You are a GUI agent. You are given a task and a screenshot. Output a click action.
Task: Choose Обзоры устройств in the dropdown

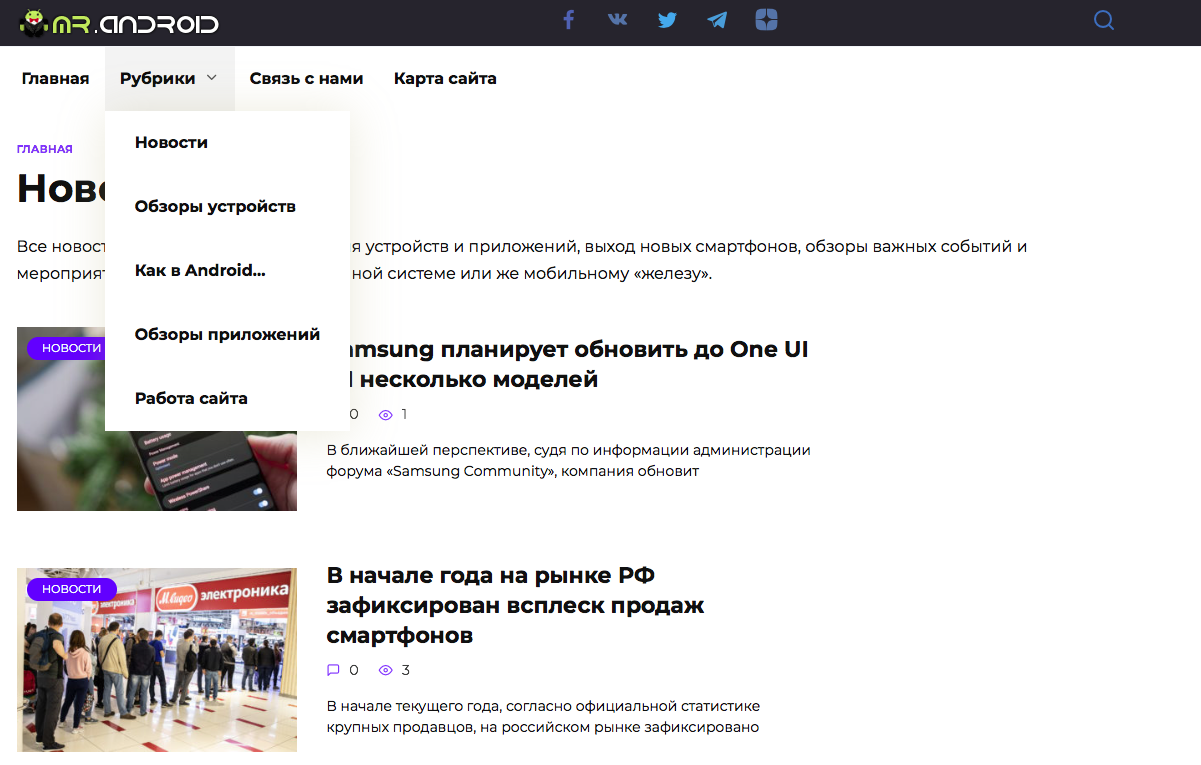point(215,206)
